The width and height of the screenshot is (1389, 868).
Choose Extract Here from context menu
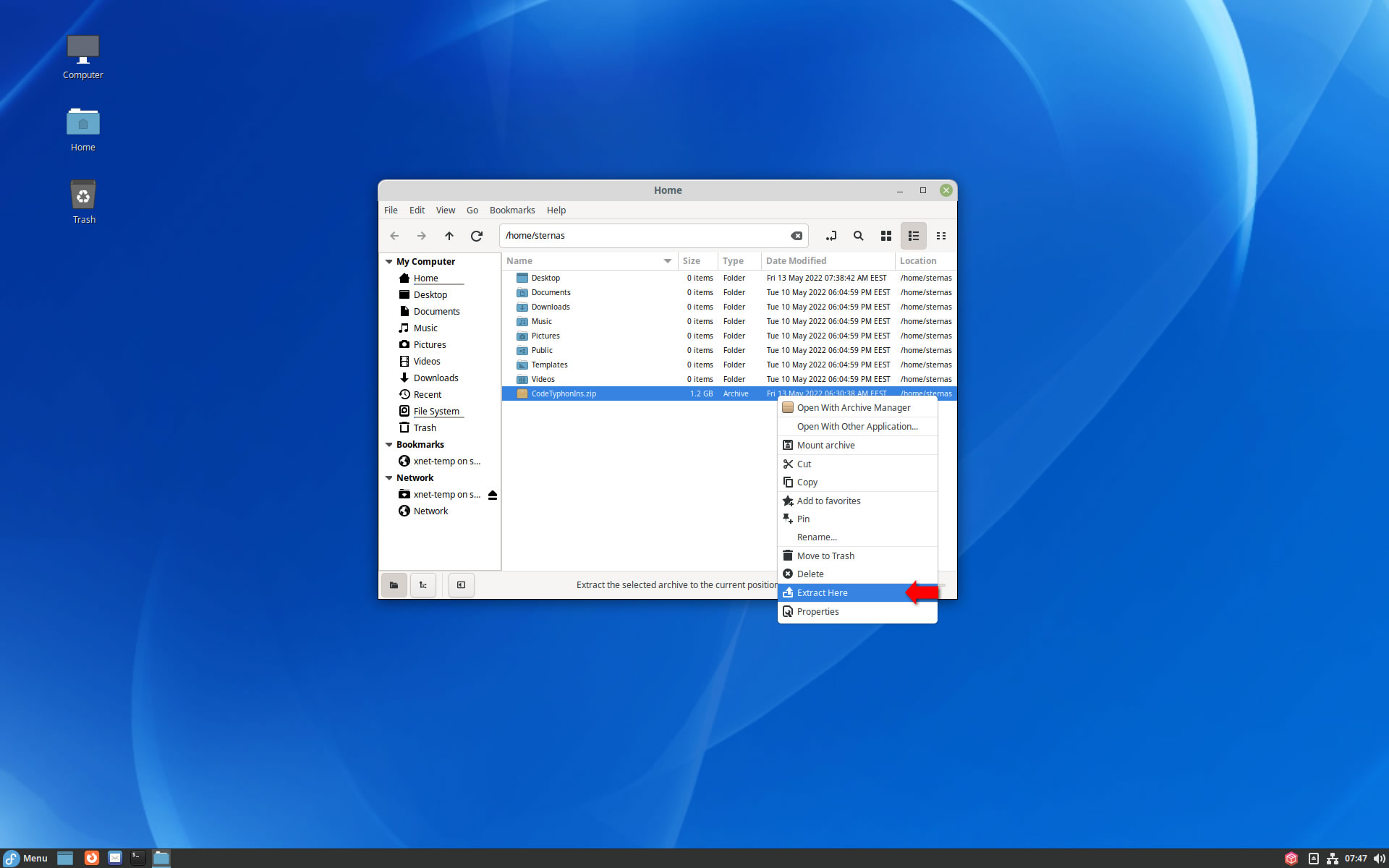point(822,593)
